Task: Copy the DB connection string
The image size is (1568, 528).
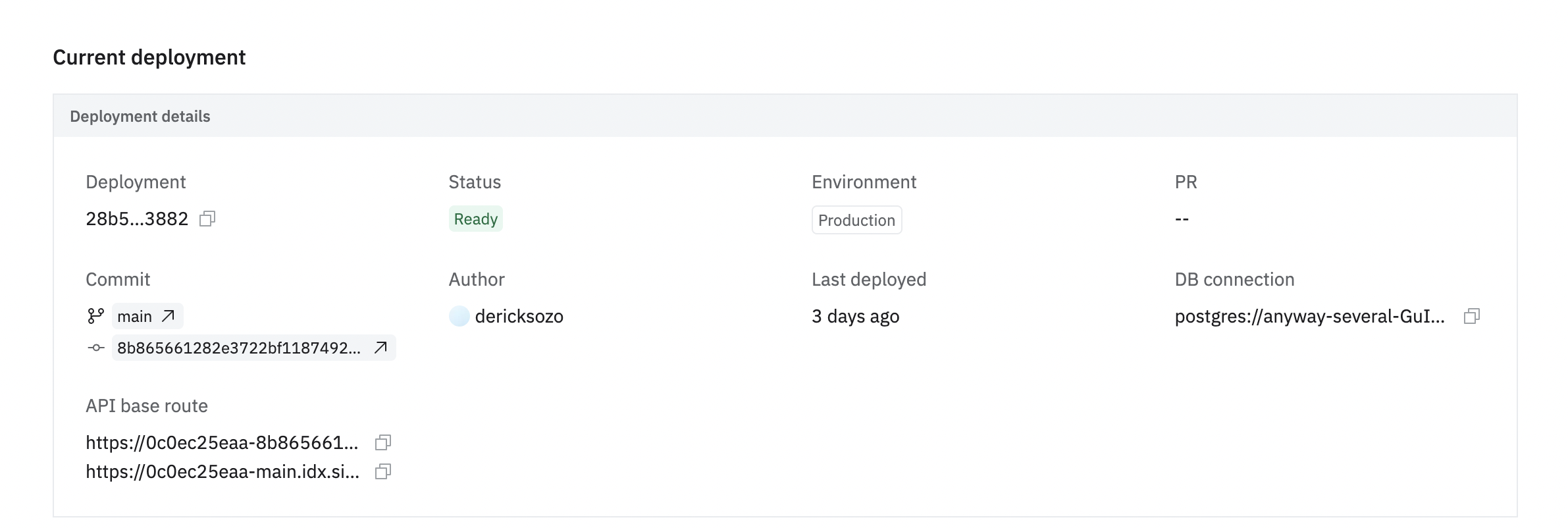Action: [1472, 316]
